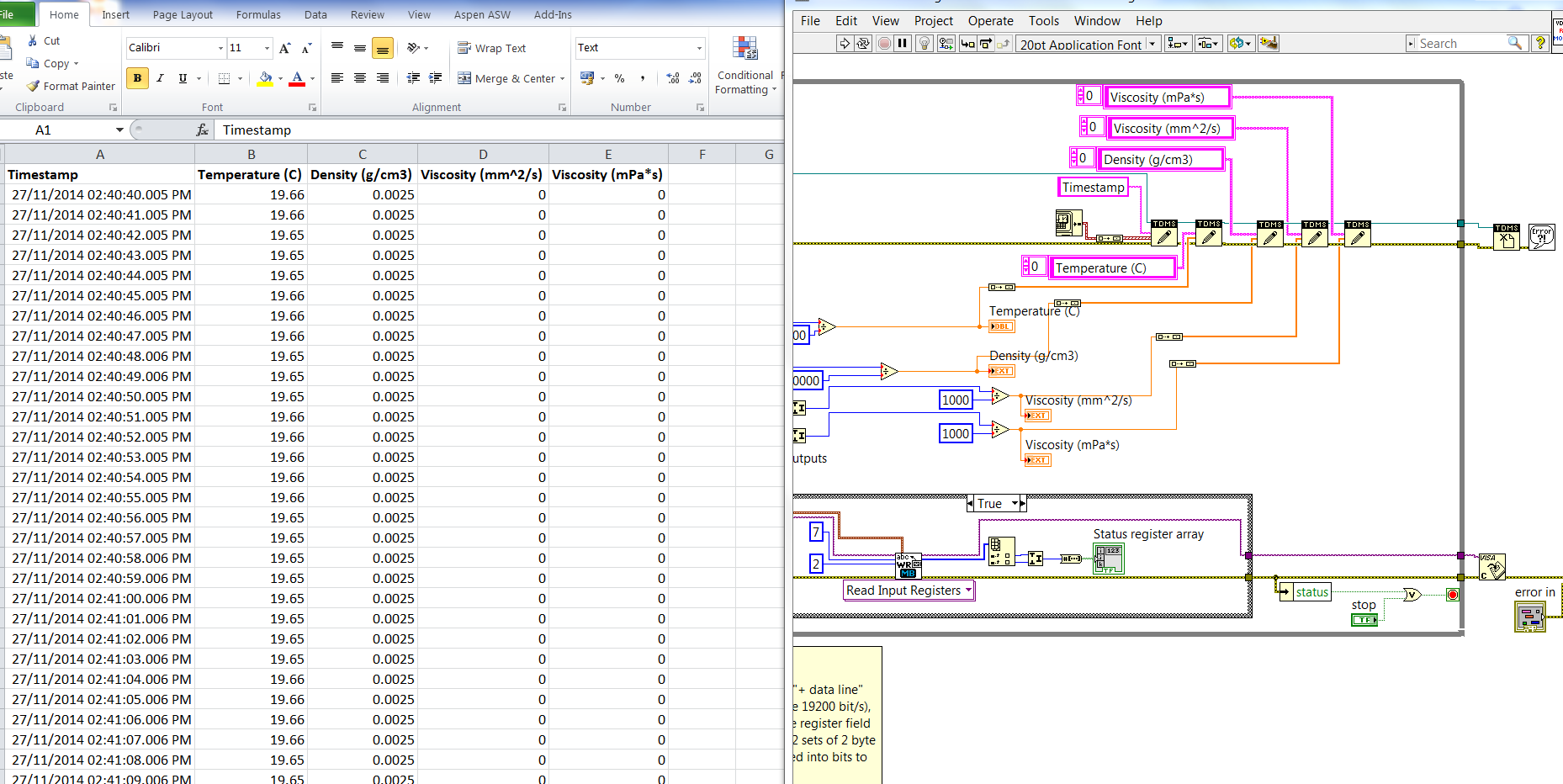1563x784 pixels.
Task: Toggle Highlight Execution light bulb
Action: coord(925,44)
